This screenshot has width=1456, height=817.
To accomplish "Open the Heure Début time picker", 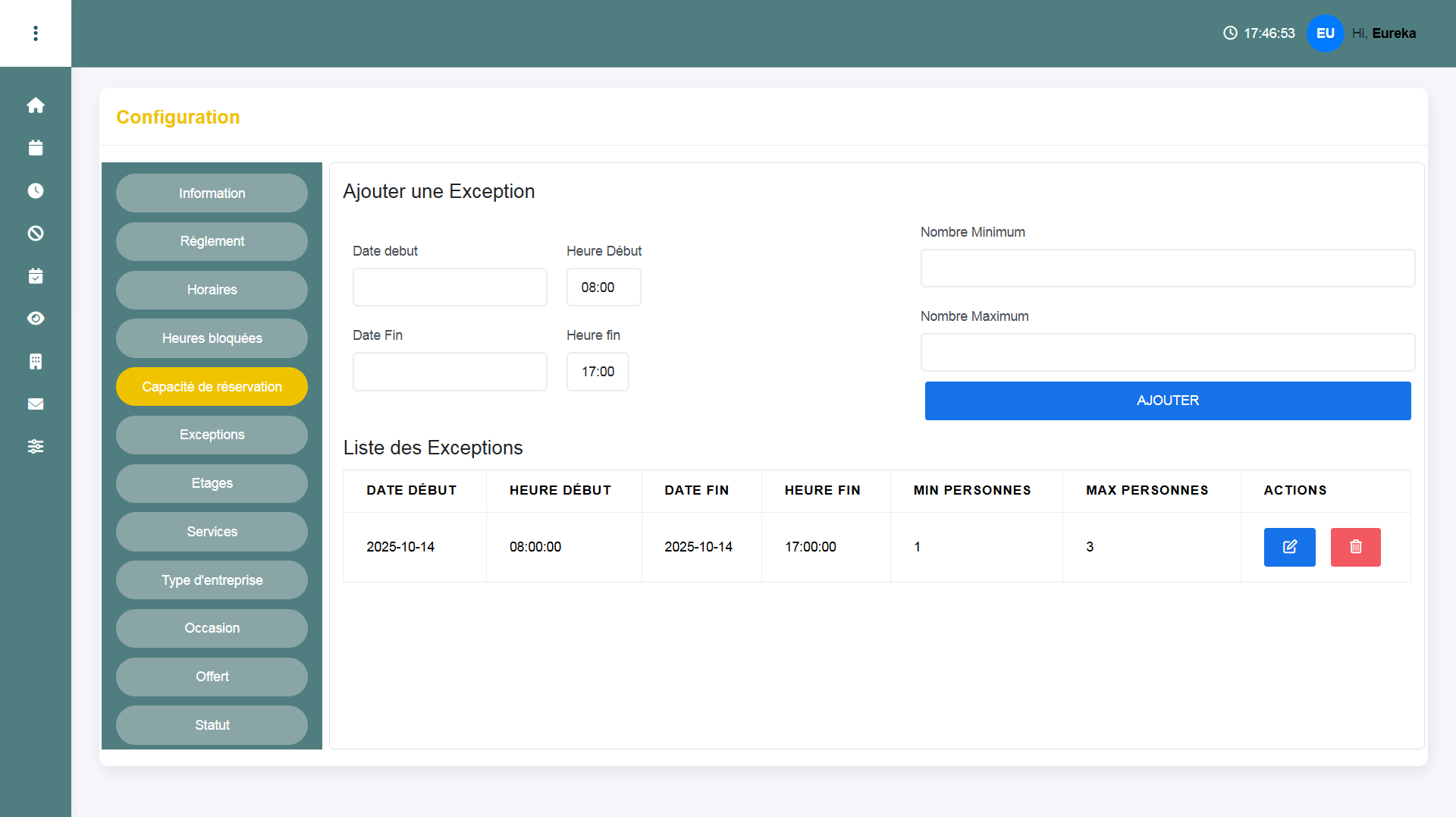I will 604,288.
